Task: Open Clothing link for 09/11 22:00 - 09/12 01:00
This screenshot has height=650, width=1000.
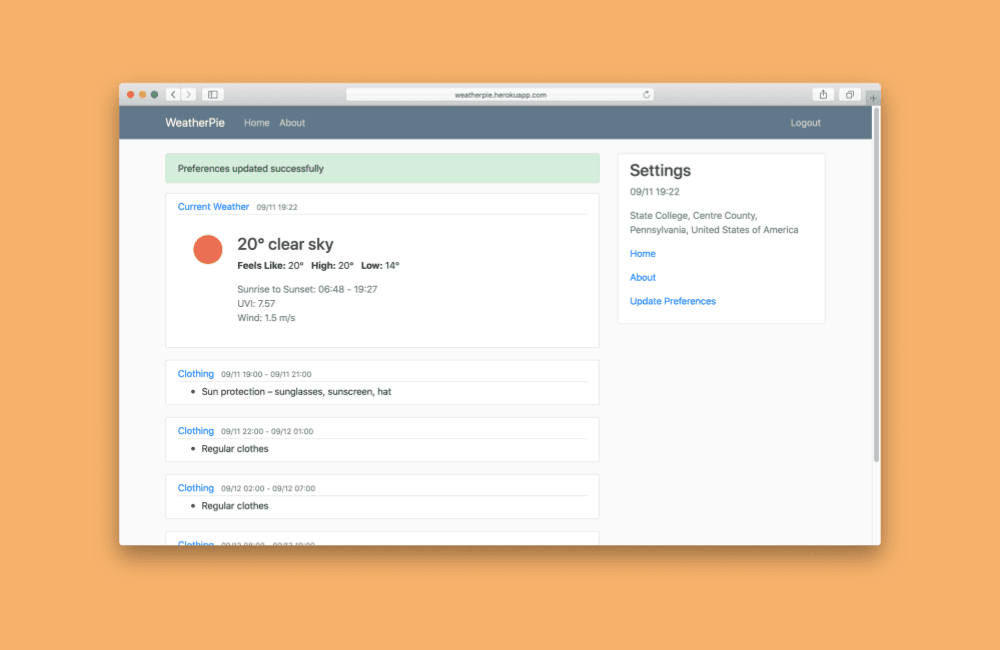Action: (x=196, y=431)
